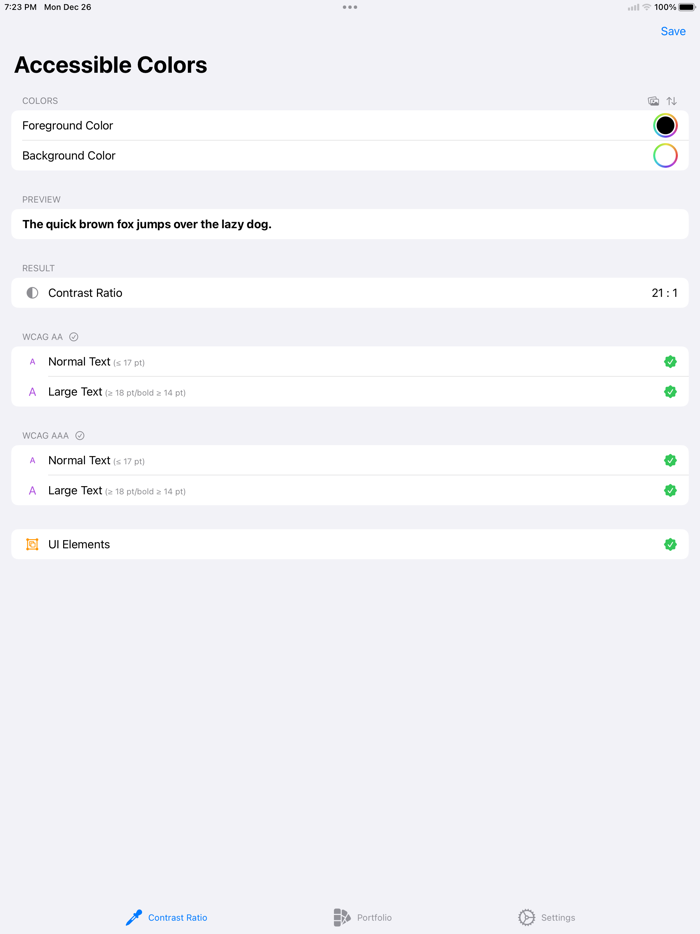Tap the UI Elements icon
This screenshot has height=934, width=700.
[31, 544]
